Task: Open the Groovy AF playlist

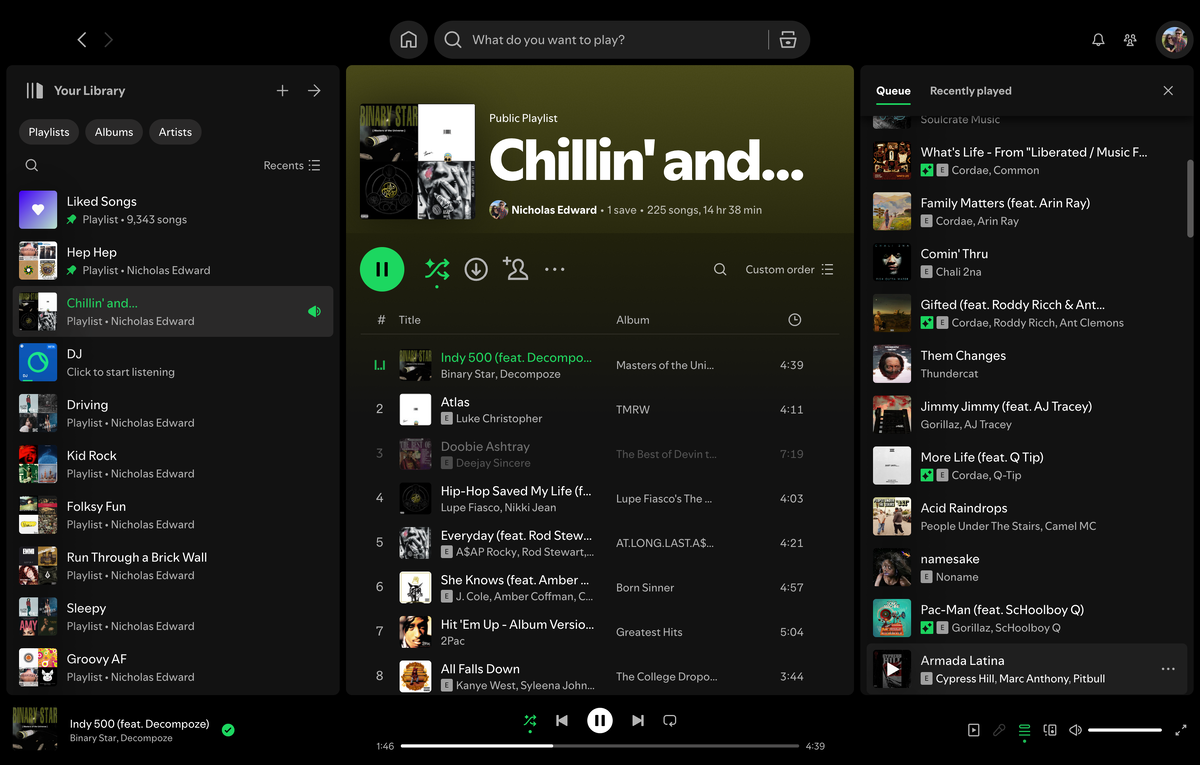Action: tap(173, 667)
